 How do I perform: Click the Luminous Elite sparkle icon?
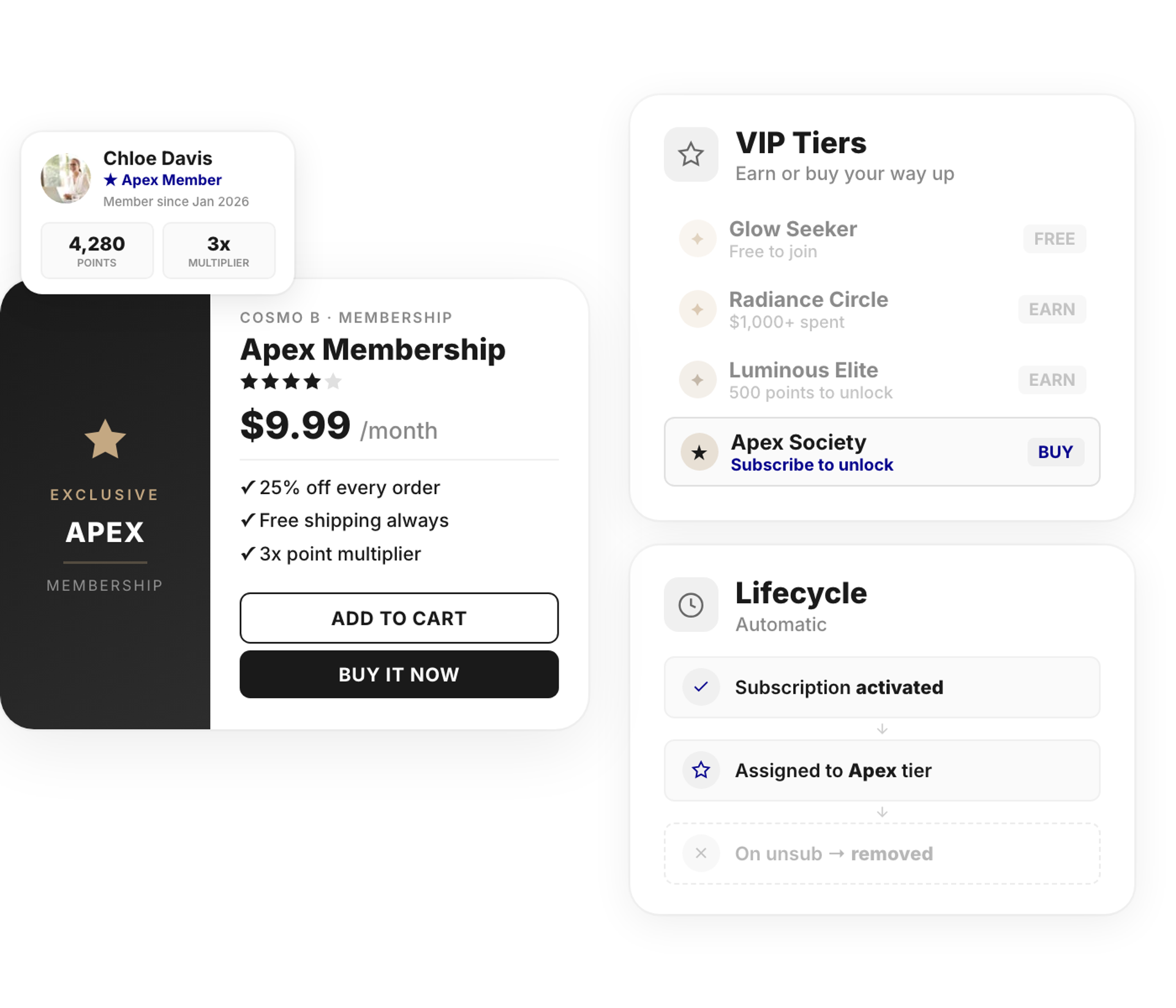coord(698,379)
